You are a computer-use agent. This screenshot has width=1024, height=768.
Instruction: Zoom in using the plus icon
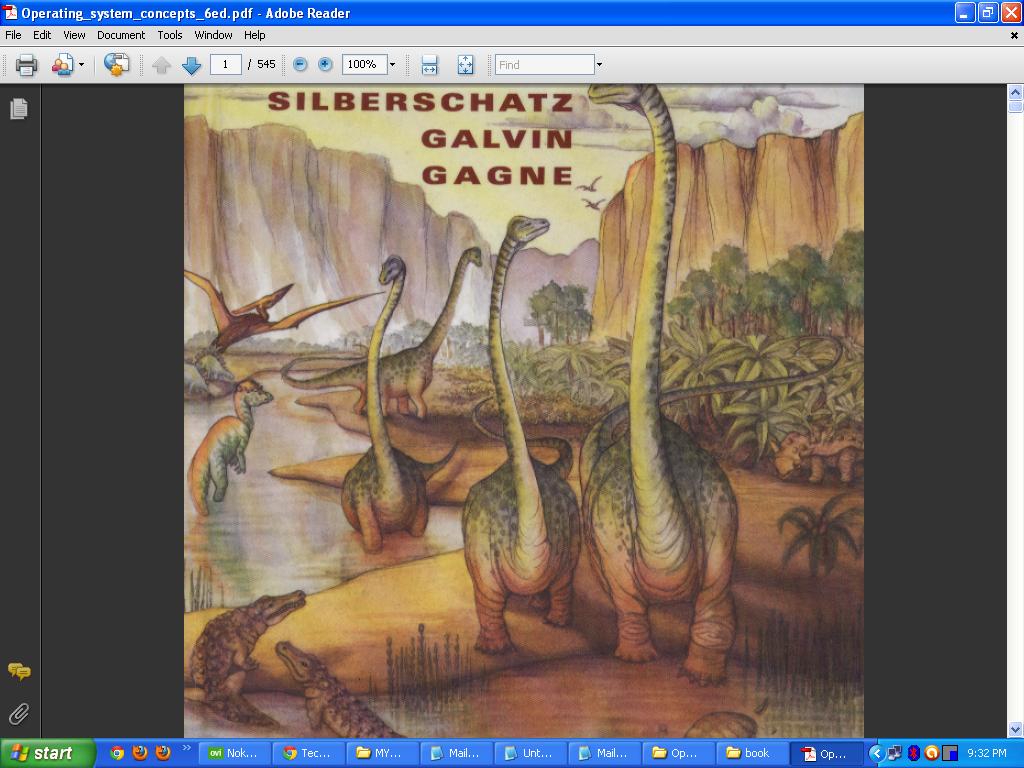coord(325,64)
